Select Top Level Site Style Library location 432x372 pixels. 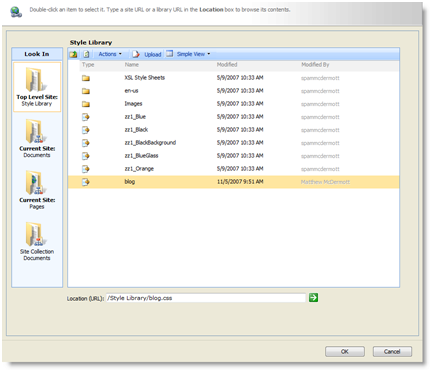[x=37, y=87]
